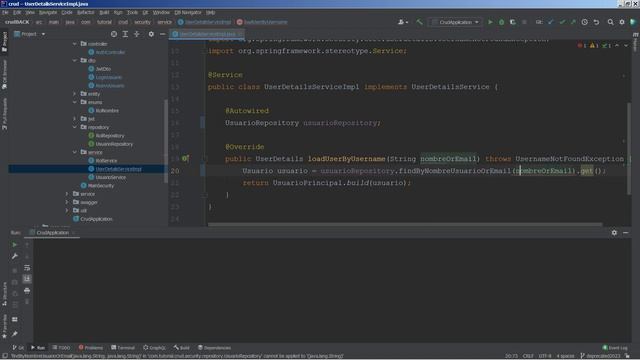Screen dimensions: 640x360
Task: Click the wrench icon in Run panel
Action: 15,256
